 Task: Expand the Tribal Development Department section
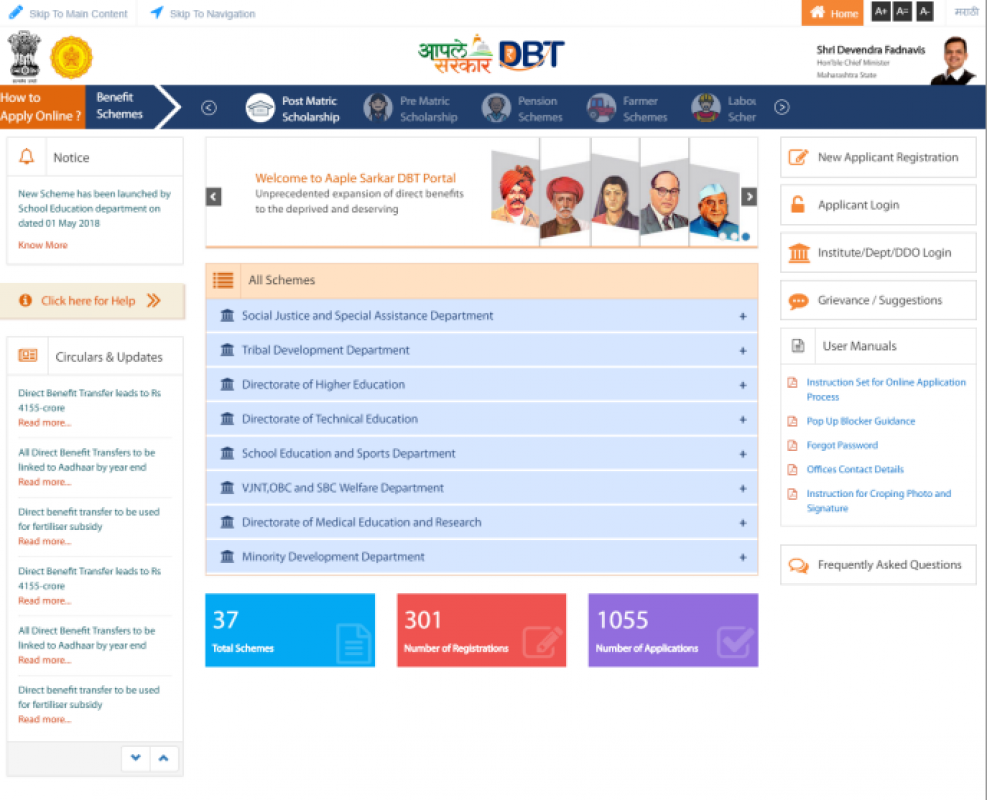coord(742,351)
